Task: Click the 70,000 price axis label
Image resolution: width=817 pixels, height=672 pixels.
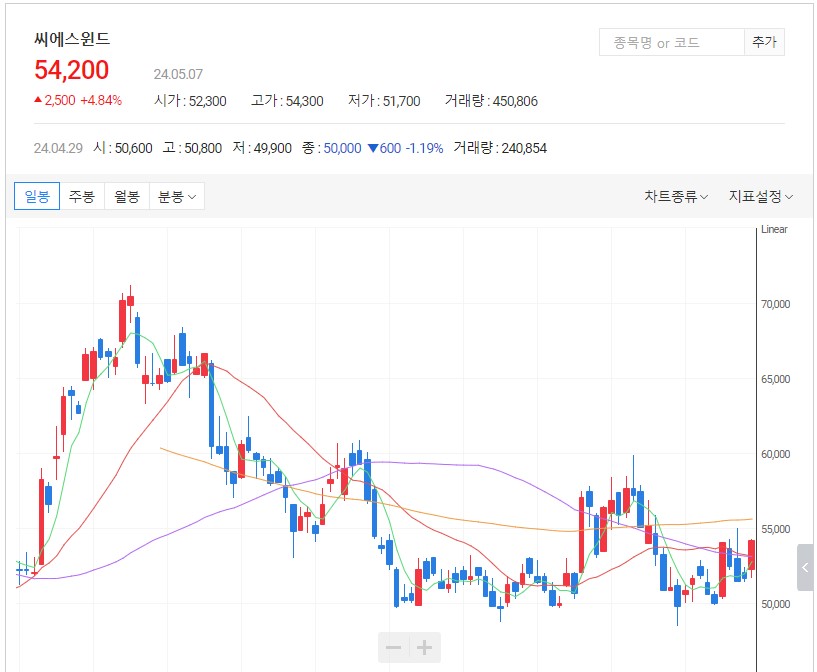Action: (x=776, y=304)
